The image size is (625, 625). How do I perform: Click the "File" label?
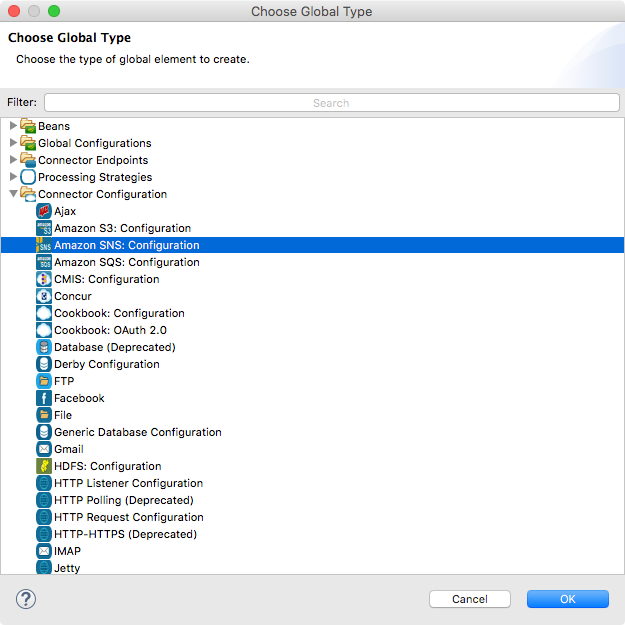tap(63, 415)
